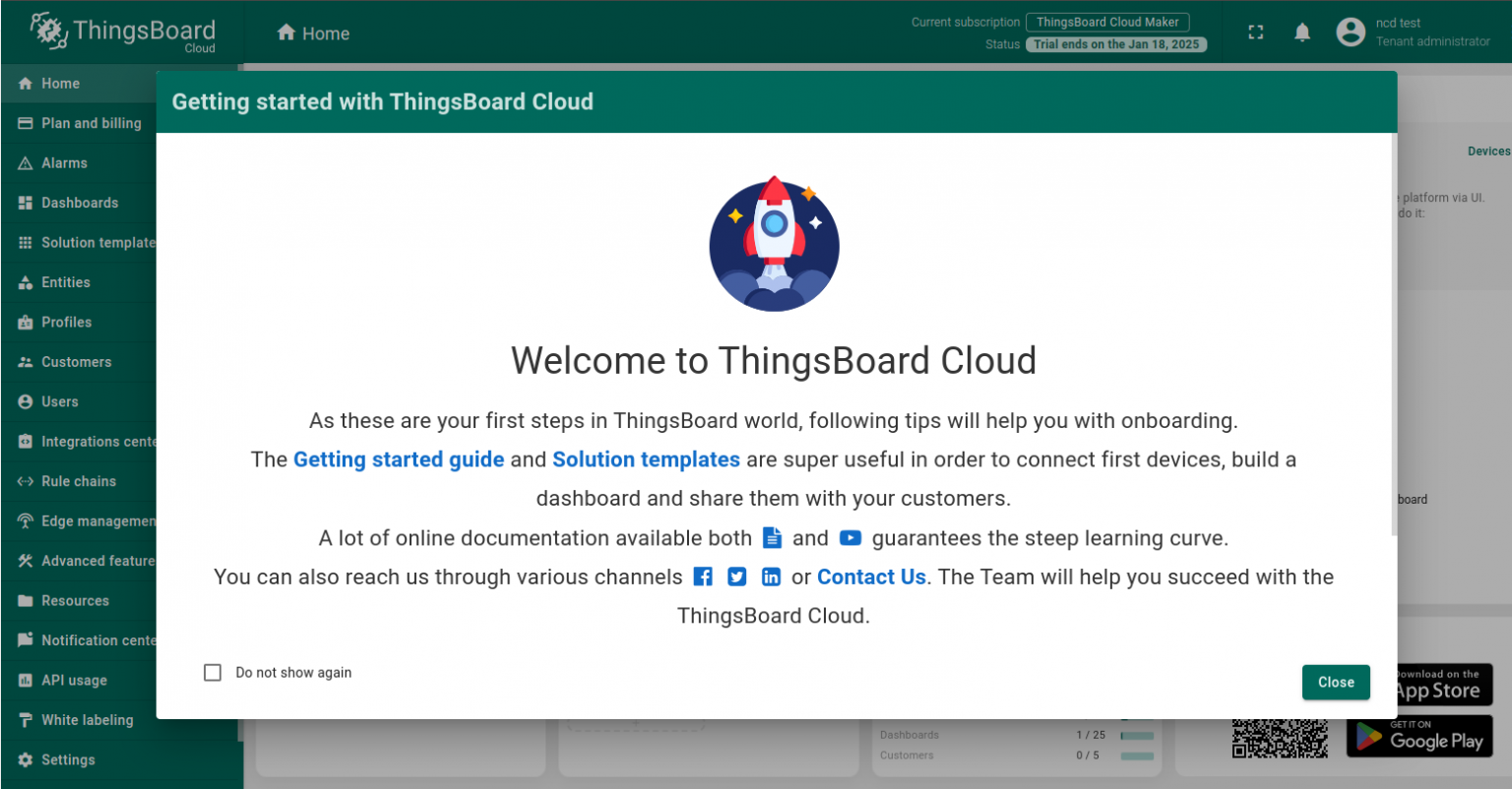1512x789 pixels.
Task: Select Home in the top navigation
Action: point(313,32)
